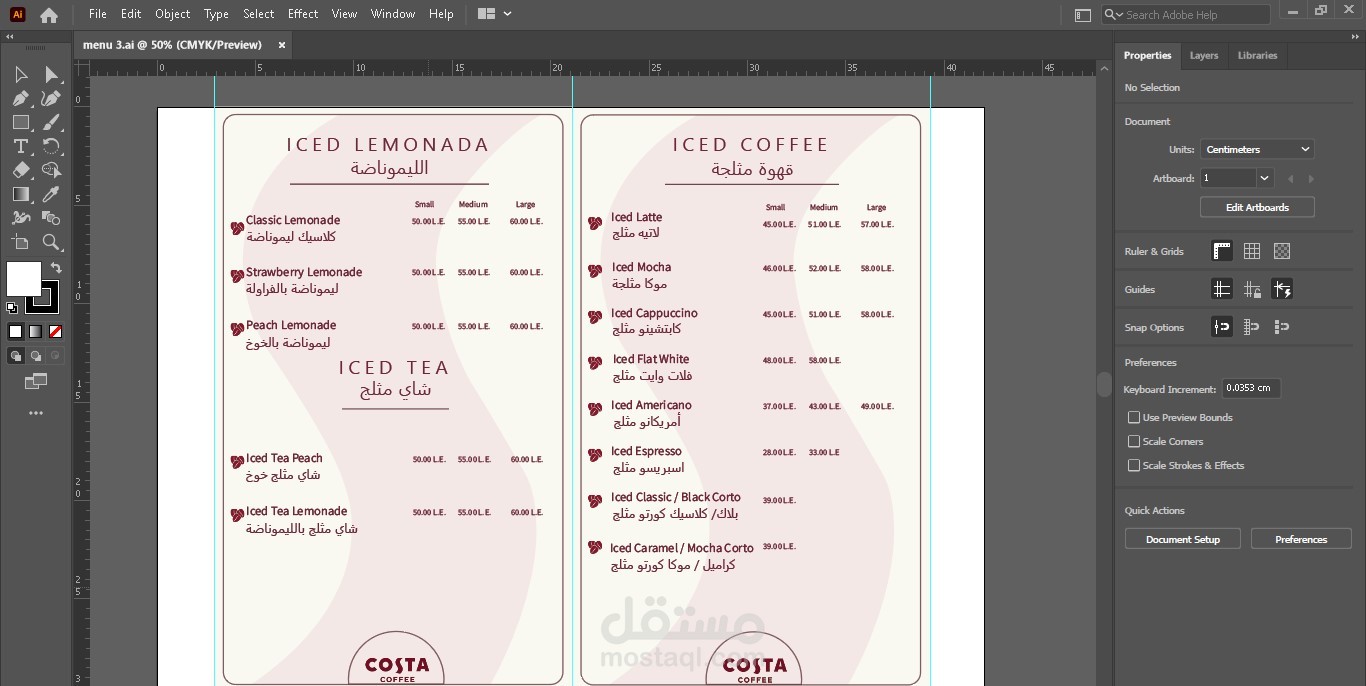Screen dimensions: 1366x686
Task: Open Edit Toolbar three-dots menu
Action: [x=36, y=413]
